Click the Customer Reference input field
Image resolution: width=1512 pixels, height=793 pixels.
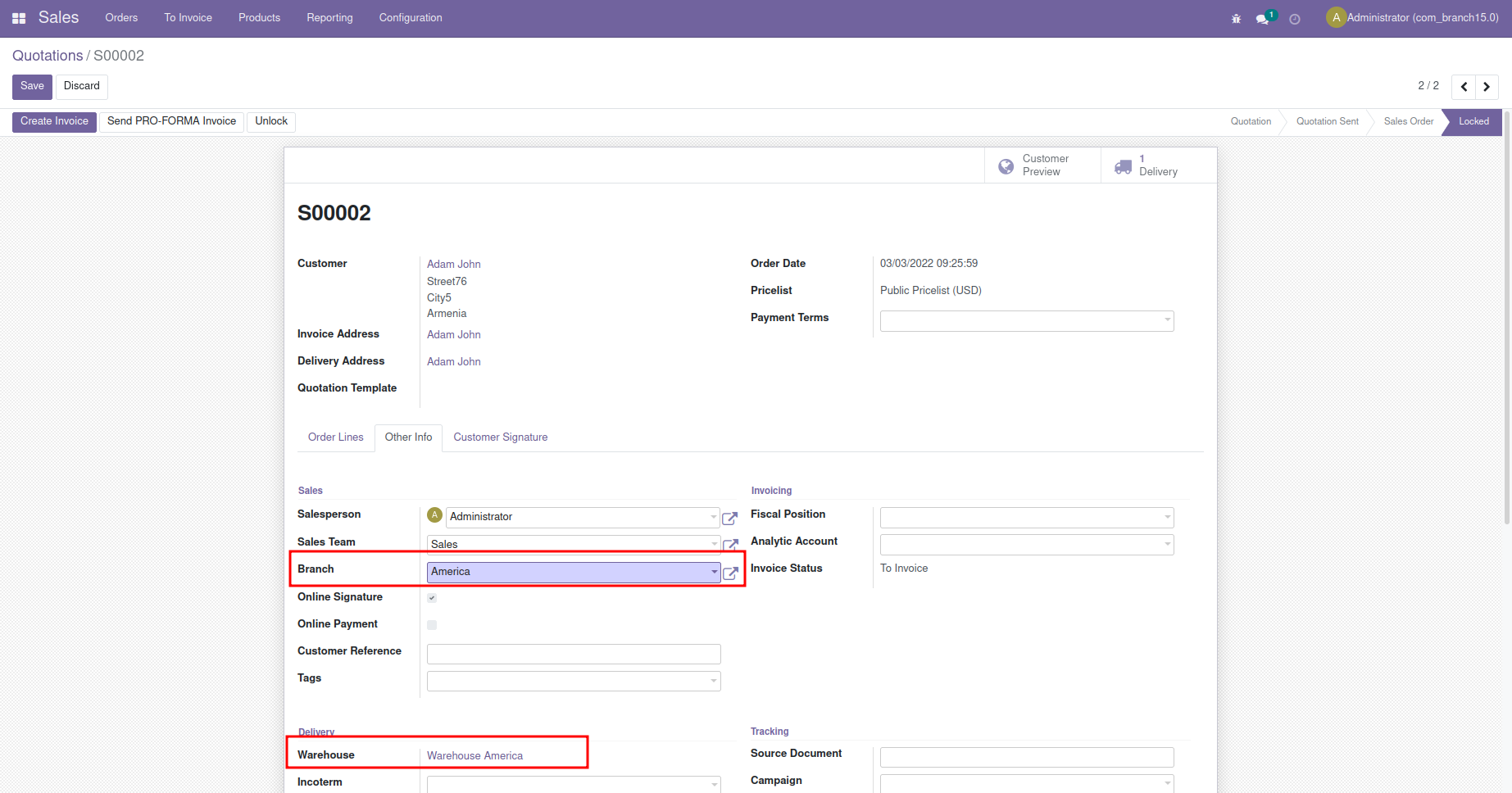(574, 654)
